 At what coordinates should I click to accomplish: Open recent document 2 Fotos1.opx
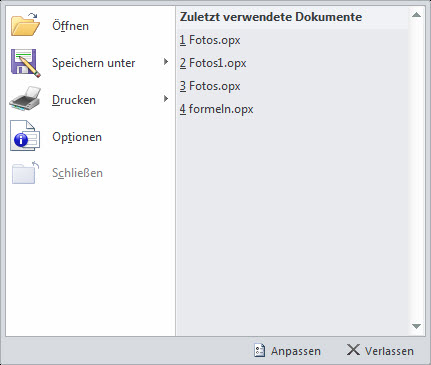(x=213, y=63)
